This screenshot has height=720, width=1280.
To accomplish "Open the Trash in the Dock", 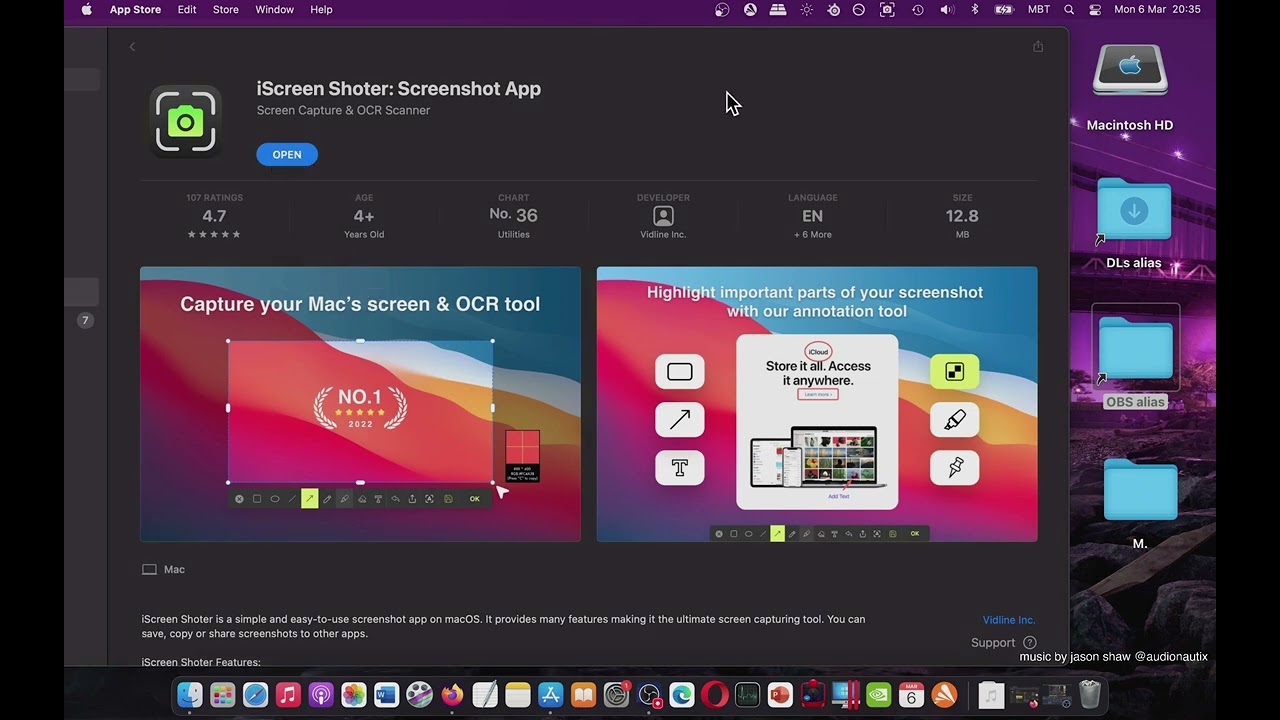I will point(1090,694).
